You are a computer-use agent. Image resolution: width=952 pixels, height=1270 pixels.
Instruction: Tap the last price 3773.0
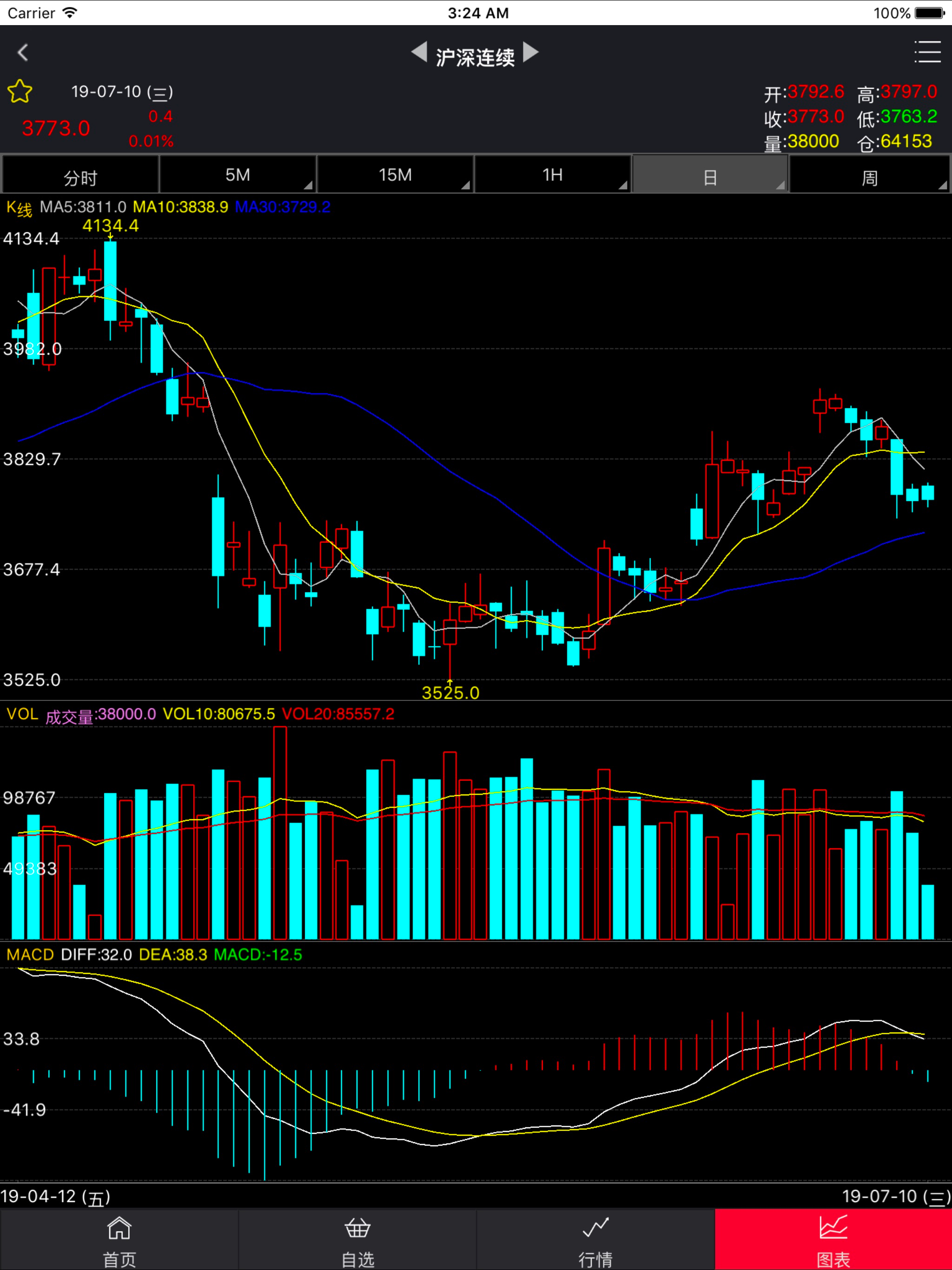pyautogui.click(x=56, y=128)
